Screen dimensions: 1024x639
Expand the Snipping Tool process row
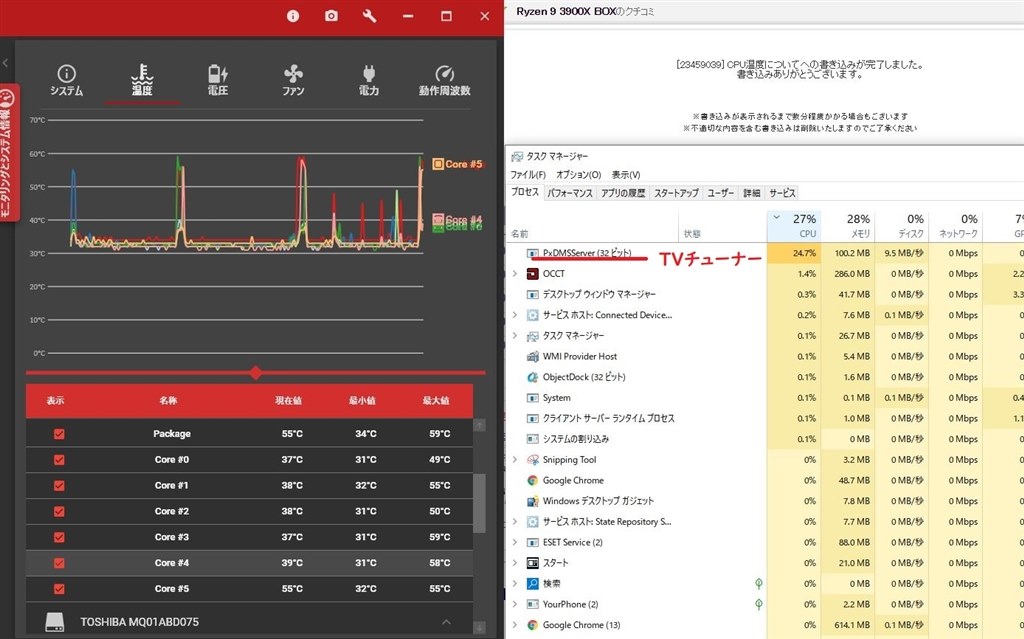[x=515, y=460]
